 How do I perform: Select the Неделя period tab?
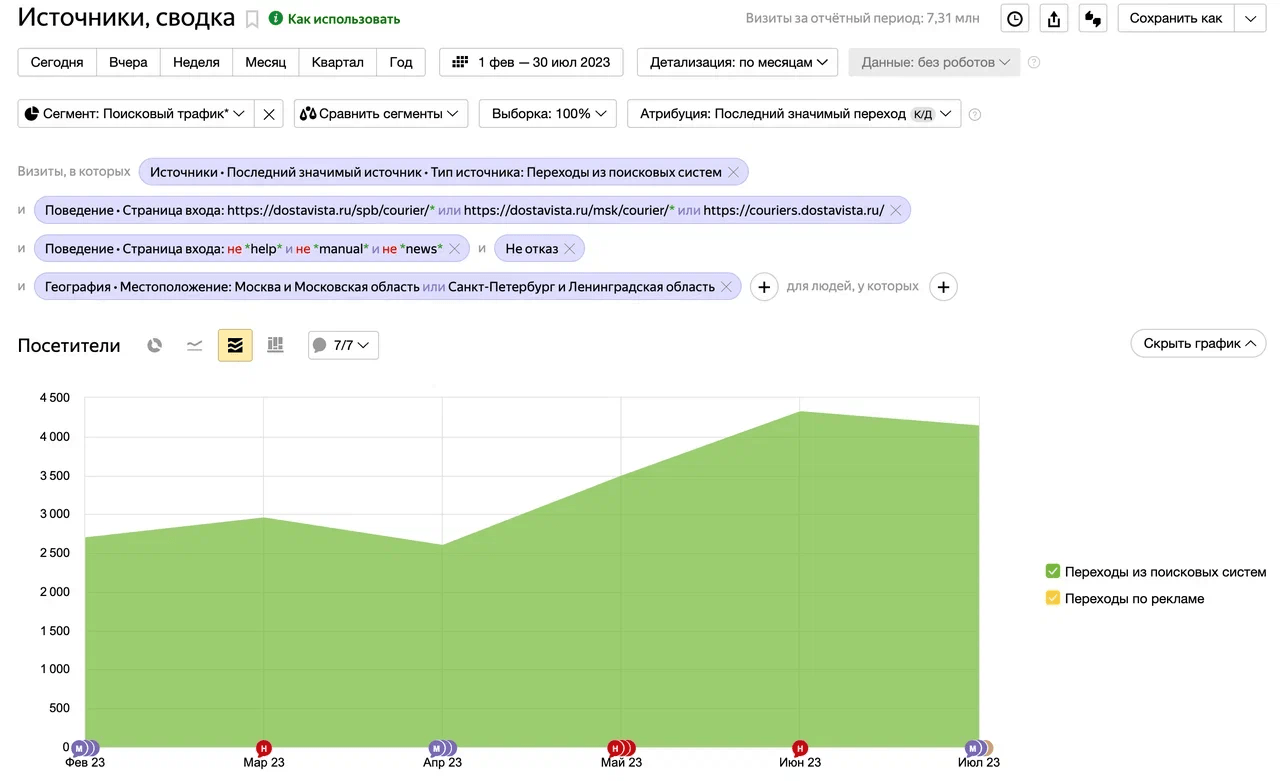point(196,62)
